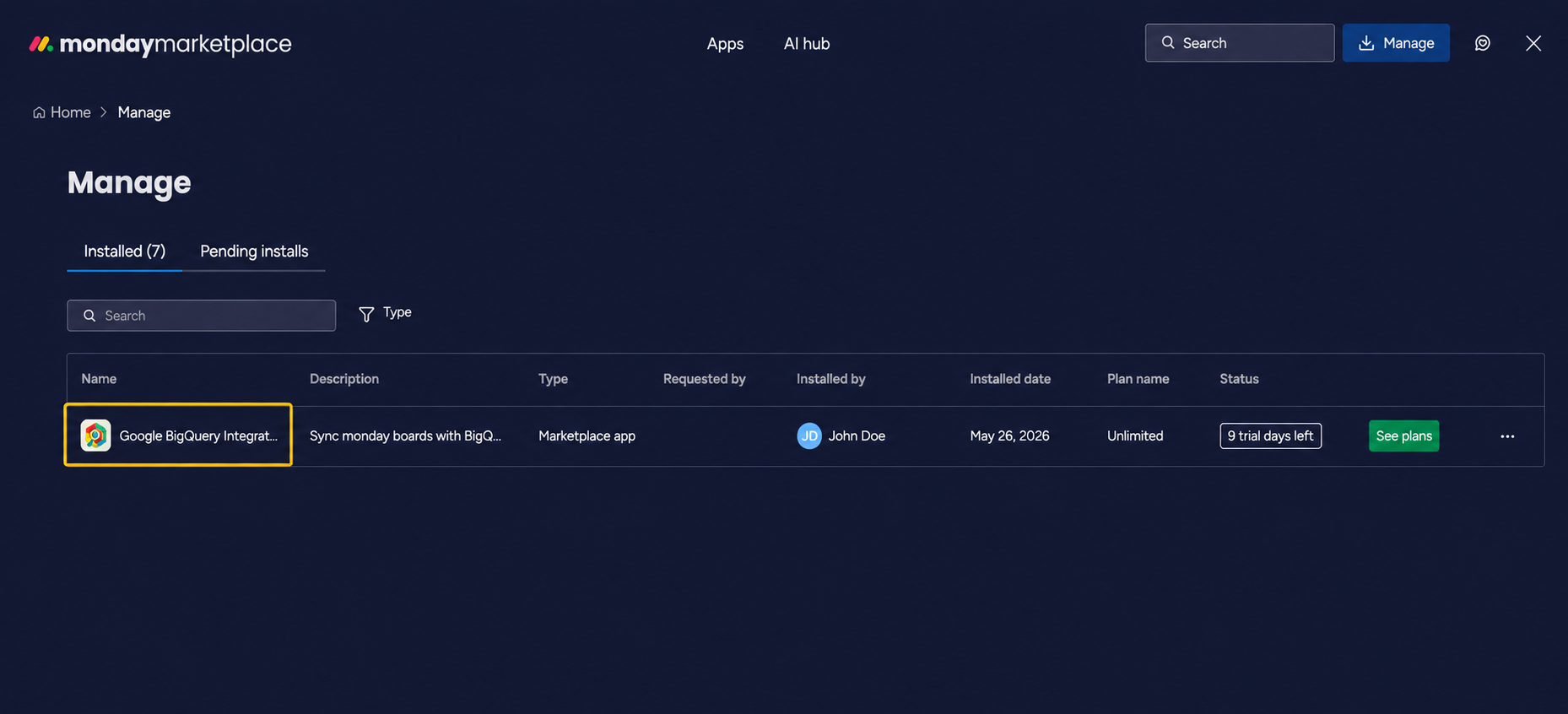
Task: Click the Manage button in header
Action: pyautogui.click(x=1396, y=43)
